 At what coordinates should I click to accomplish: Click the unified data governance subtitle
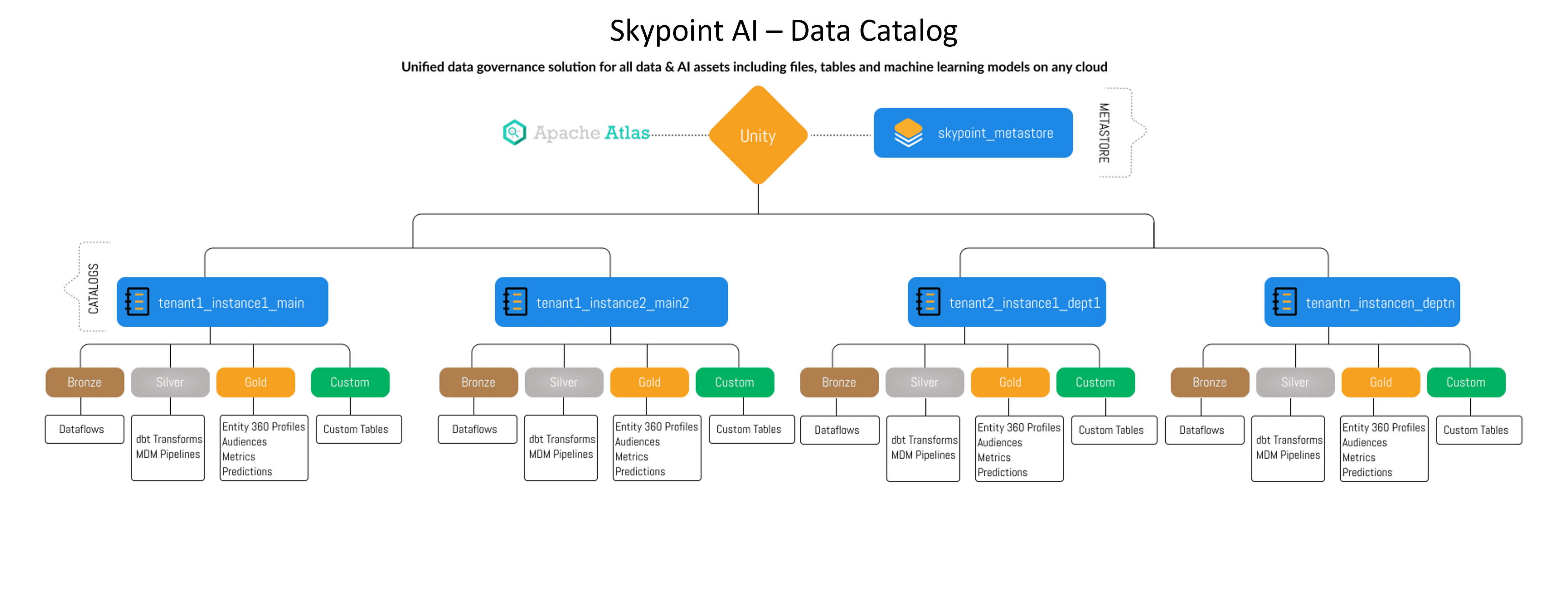pos(754,66)
